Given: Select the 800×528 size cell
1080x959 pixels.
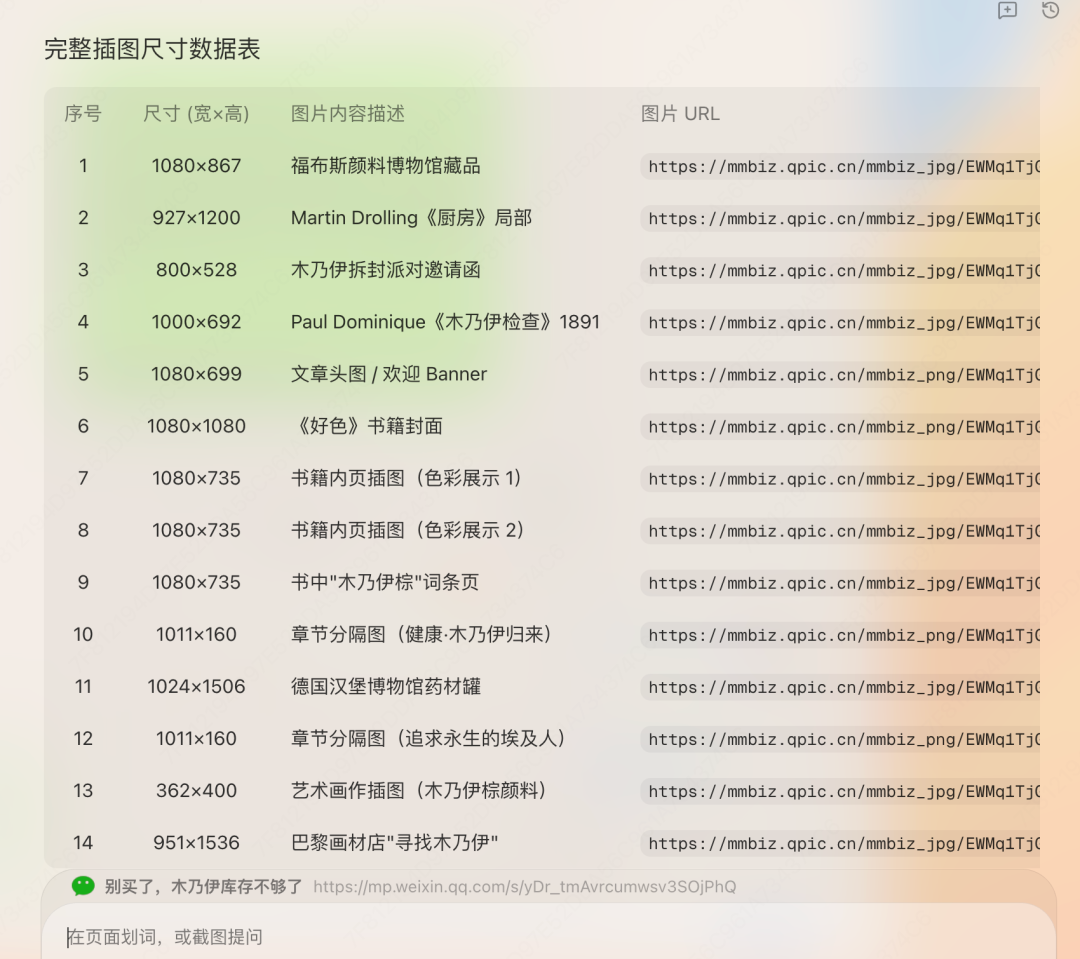Looking at the screenshot, I should tap(196, 270).
